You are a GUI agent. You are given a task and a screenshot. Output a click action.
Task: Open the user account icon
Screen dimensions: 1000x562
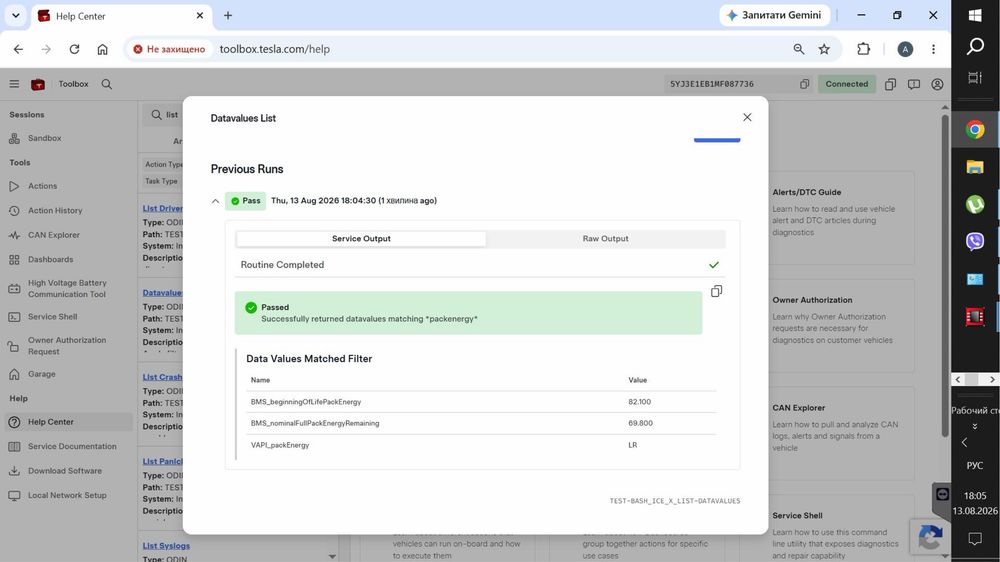[x=937, y=84]
